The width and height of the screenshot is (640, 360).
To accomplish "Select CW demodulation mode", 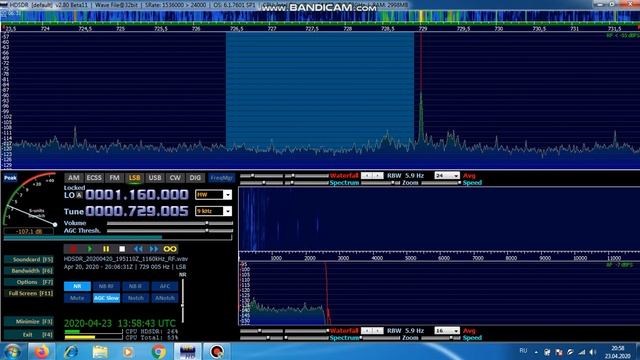I will pyautogui.click(x=175, y=178).
